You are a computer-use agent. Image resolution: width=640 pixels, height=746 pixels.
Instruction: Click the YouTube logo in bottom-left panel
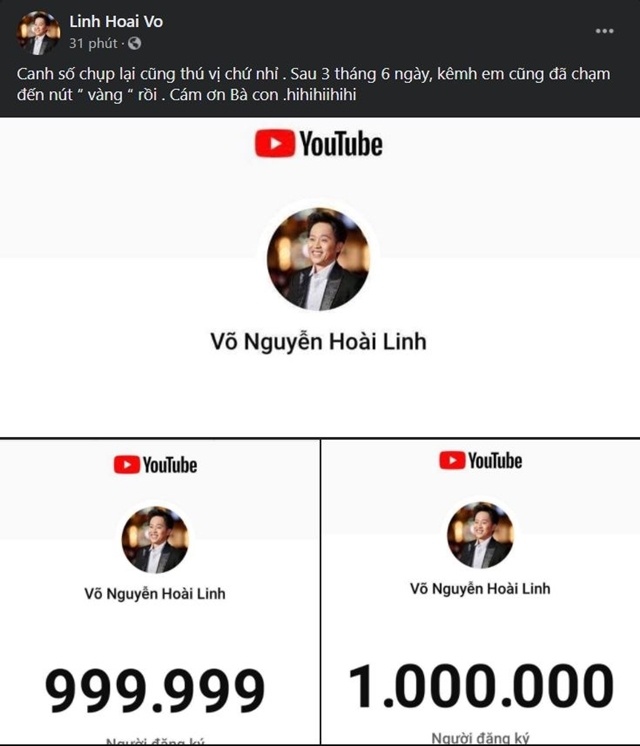pyautogui.click(x=155, y=465)
